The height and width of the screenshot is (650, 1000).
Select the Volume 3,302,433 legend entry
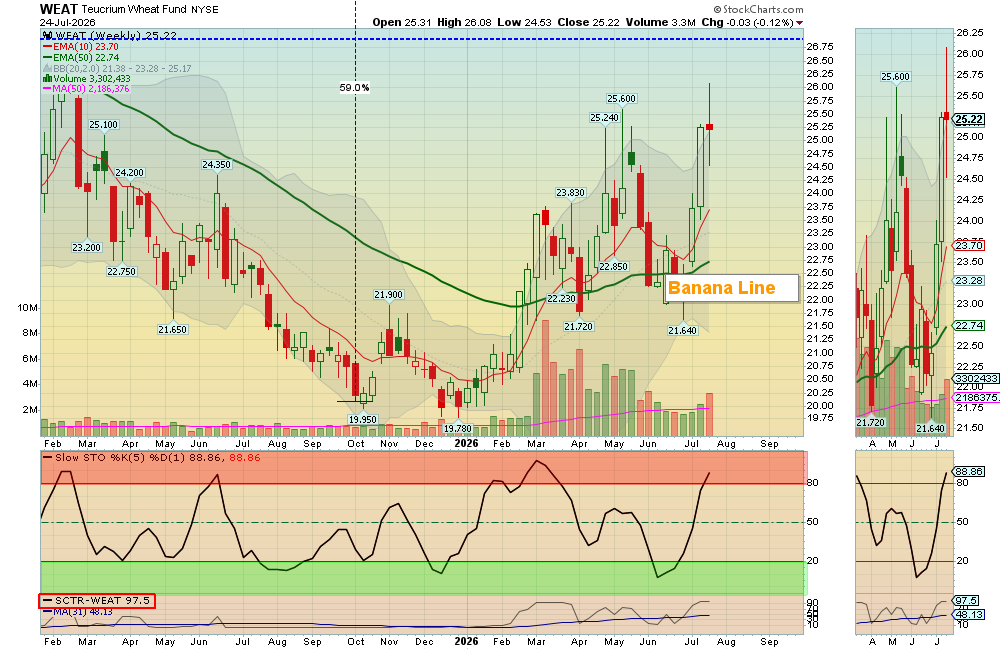[x=87, y=78]
